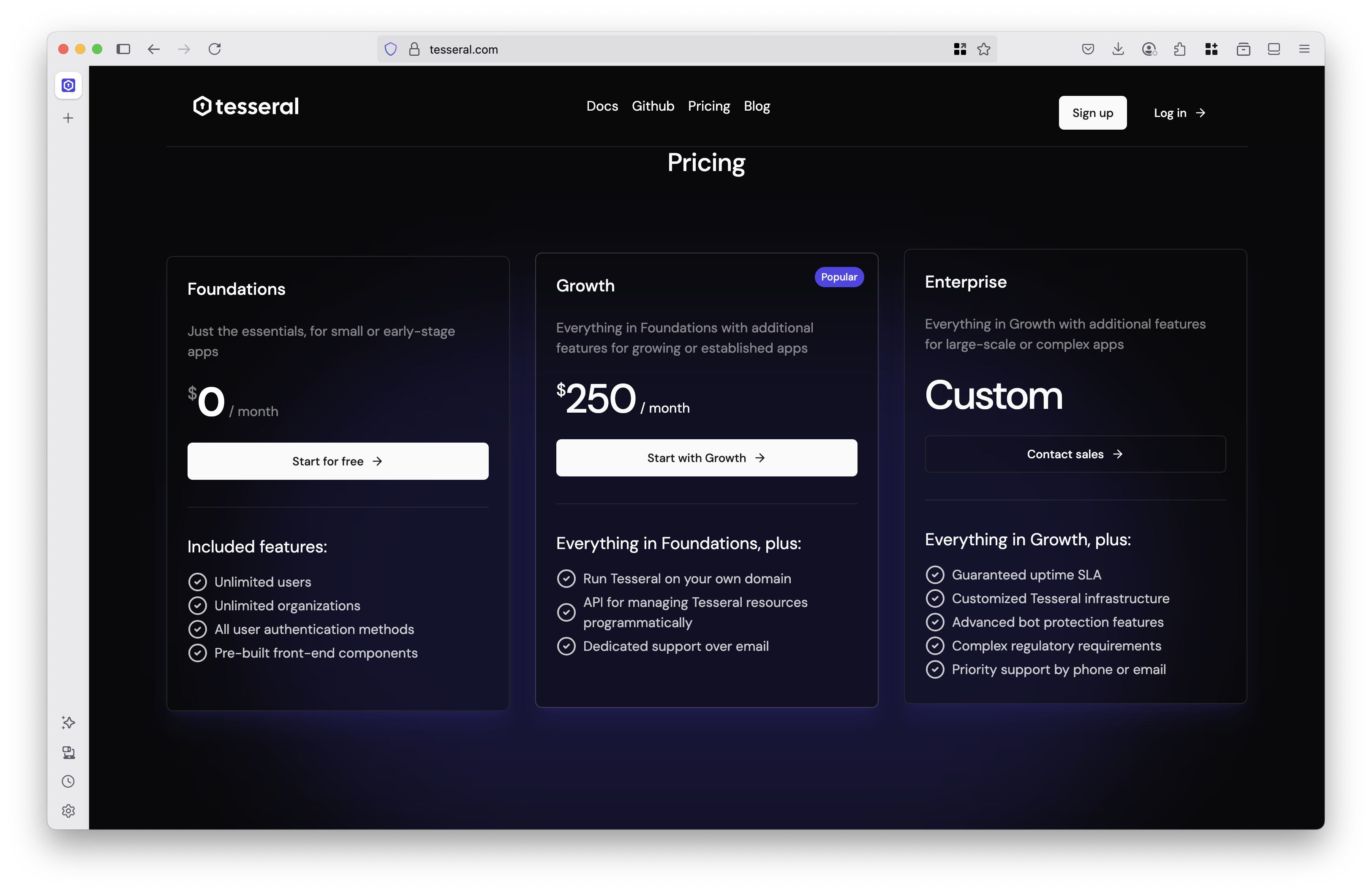Click the Contact sales button

[x=1075, y=454]
